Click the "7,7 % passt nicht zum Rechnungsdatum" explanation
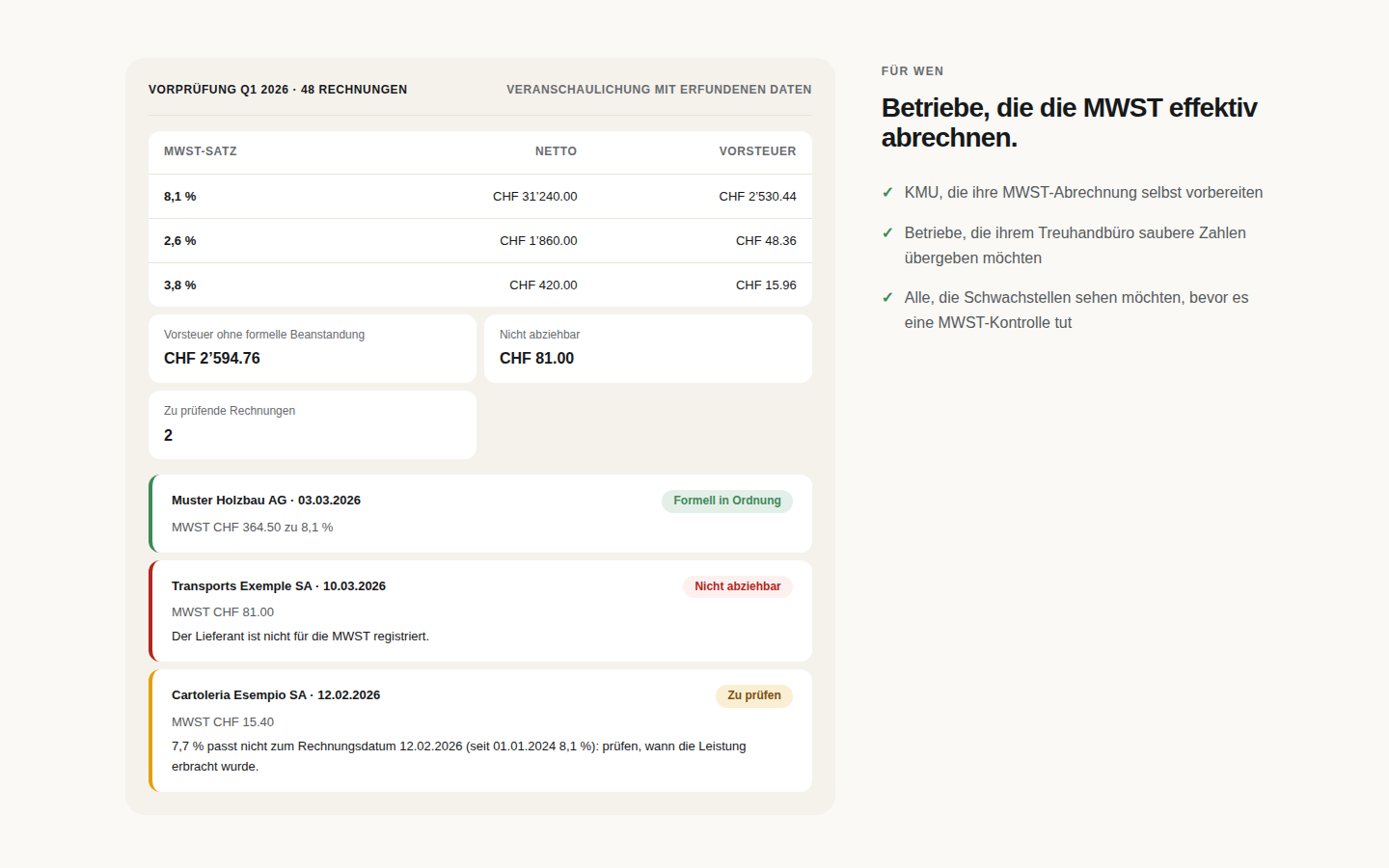1389x868 pixels. point(459,756)
